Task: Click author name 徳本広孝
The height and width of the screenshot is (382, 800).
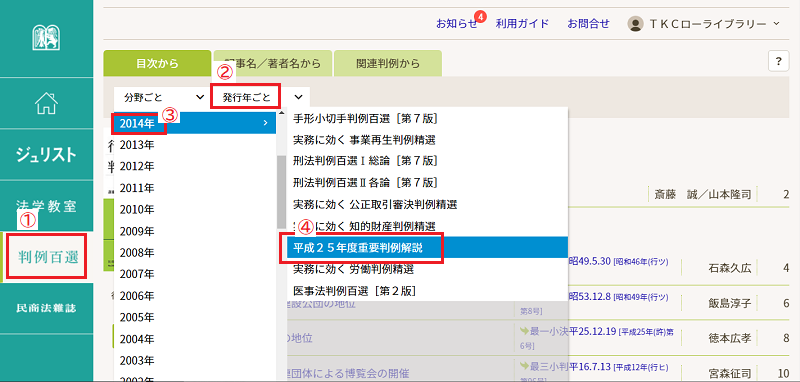Action: click(730, 338)
